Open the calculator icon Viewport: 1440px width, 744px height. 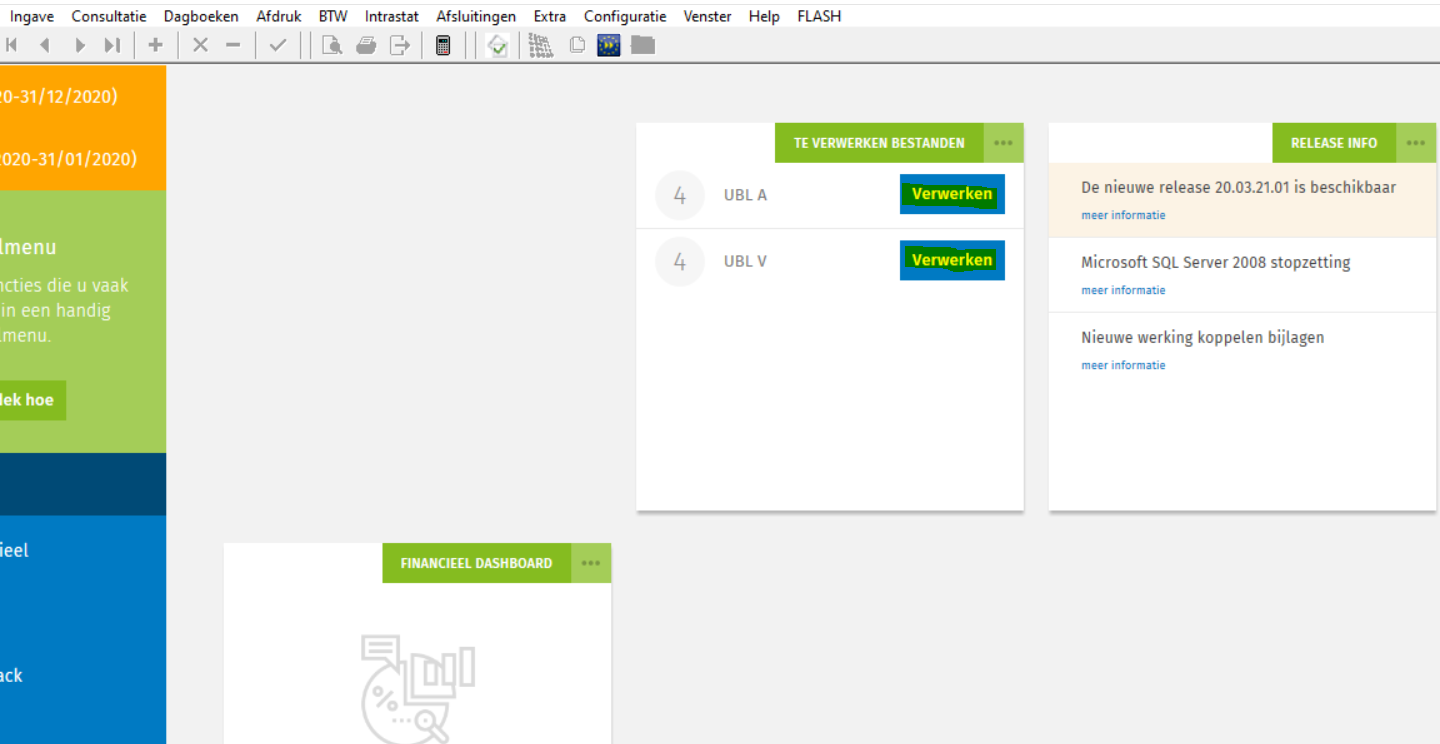(x=443, y=45)
